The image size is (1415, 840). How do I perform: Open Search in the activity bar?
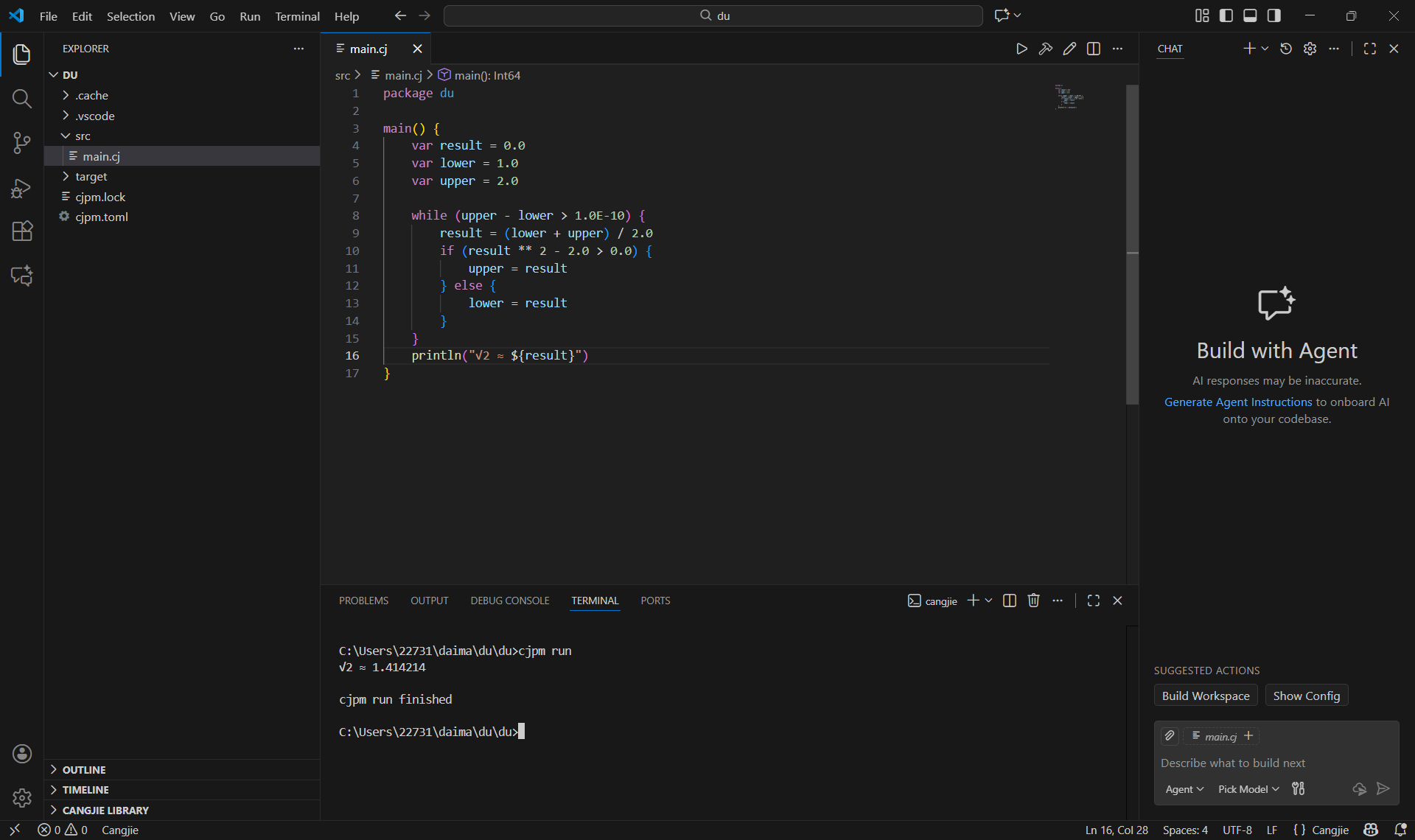click(x=21, y=99)
